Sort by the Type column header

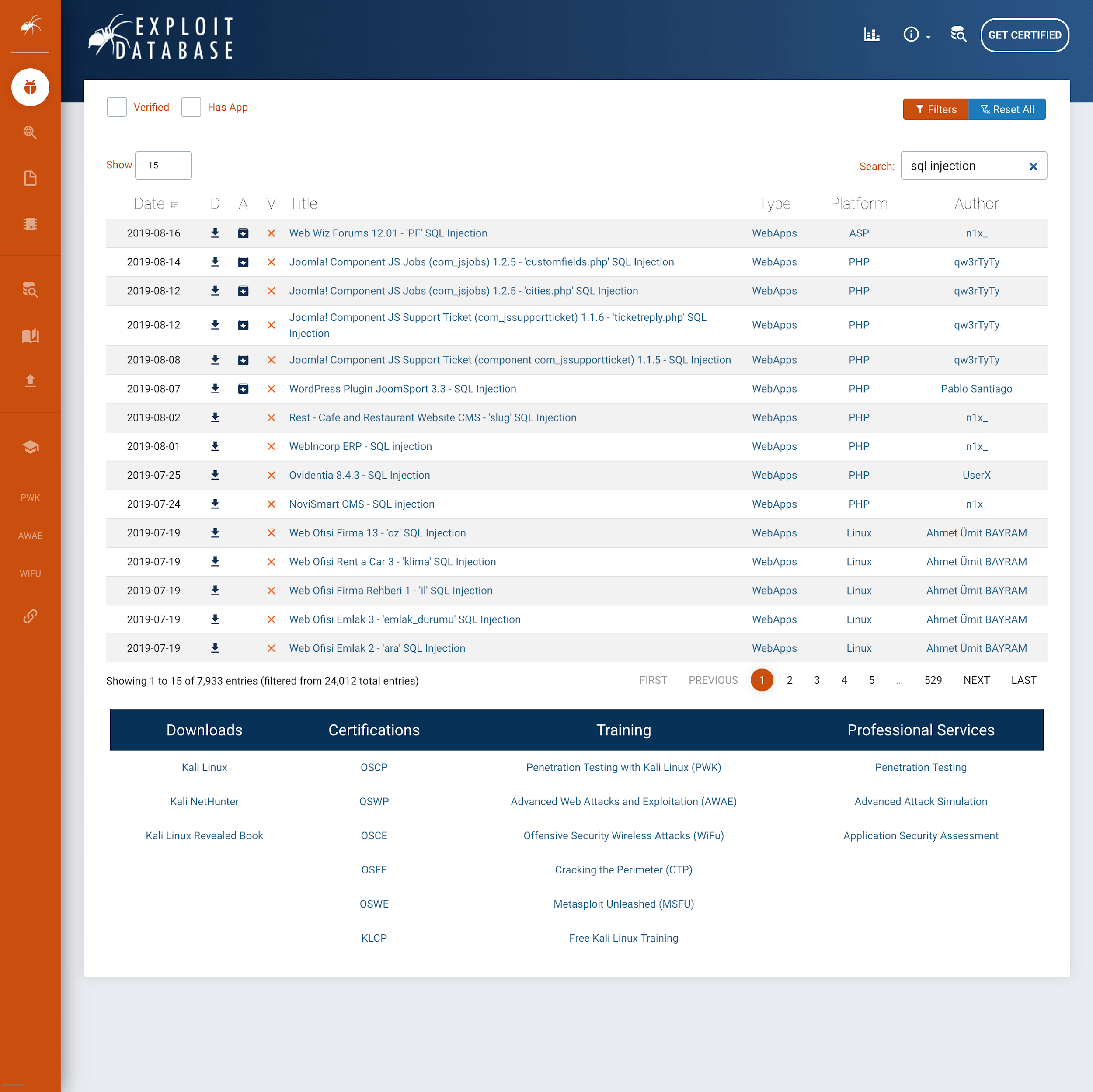(774, 204)
